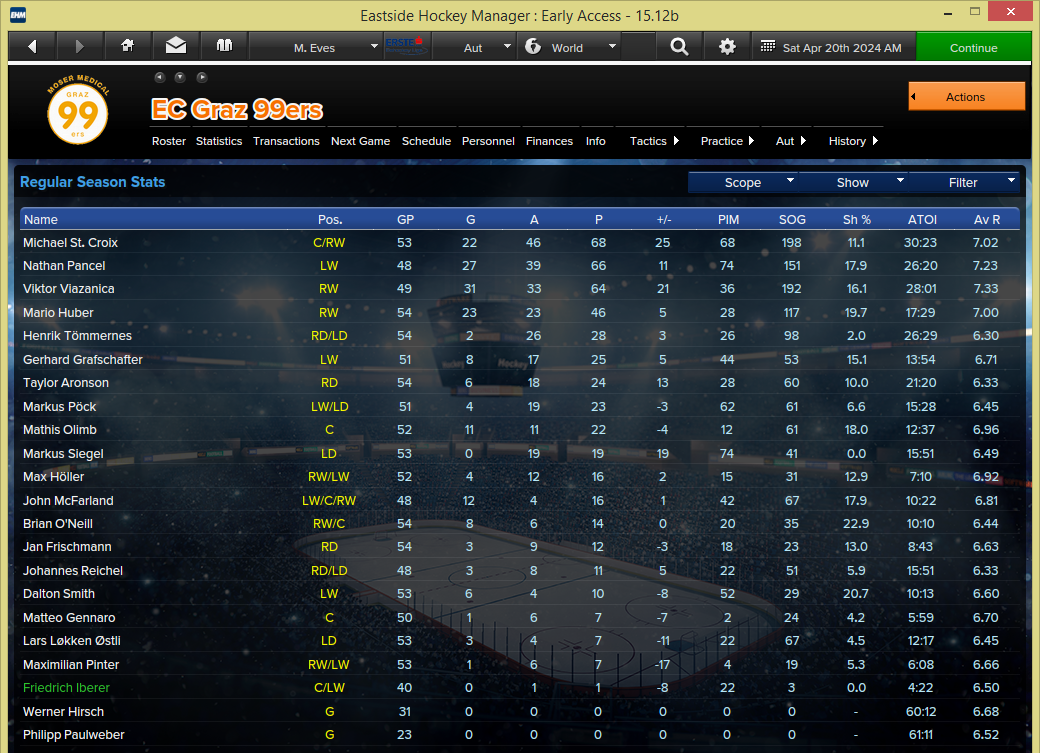1040x753 pixels.
Task: Click the Erste league logo
Action: tap(406, 46)
